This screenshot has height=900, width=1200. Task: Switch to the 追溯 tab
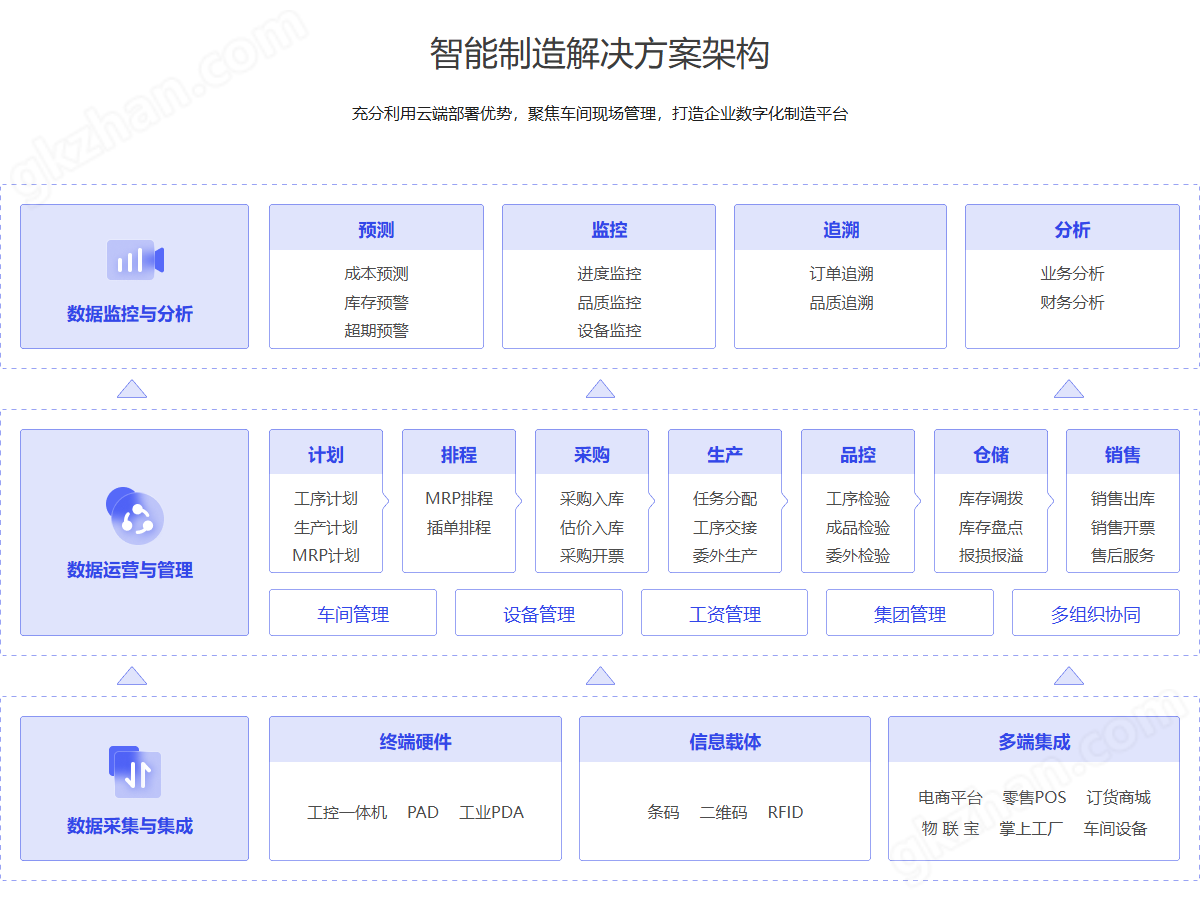(840, 227)
